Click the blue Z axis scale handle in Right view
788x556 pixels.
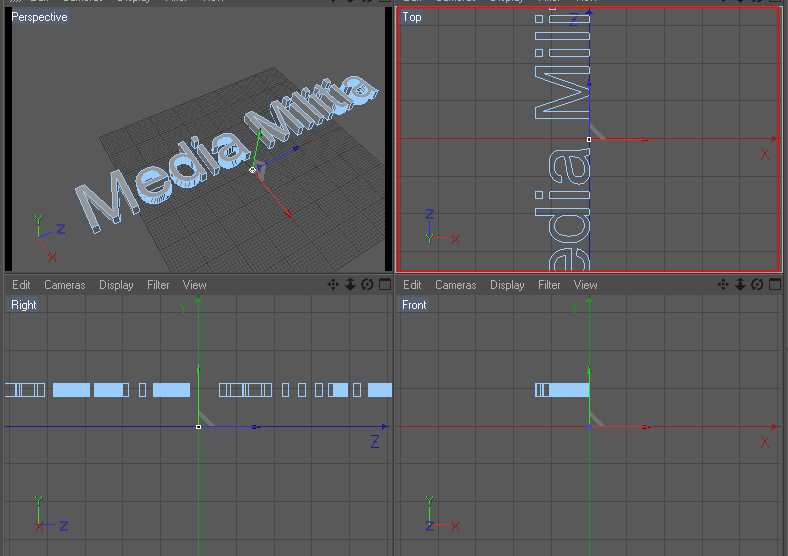(x=255, y=427)
